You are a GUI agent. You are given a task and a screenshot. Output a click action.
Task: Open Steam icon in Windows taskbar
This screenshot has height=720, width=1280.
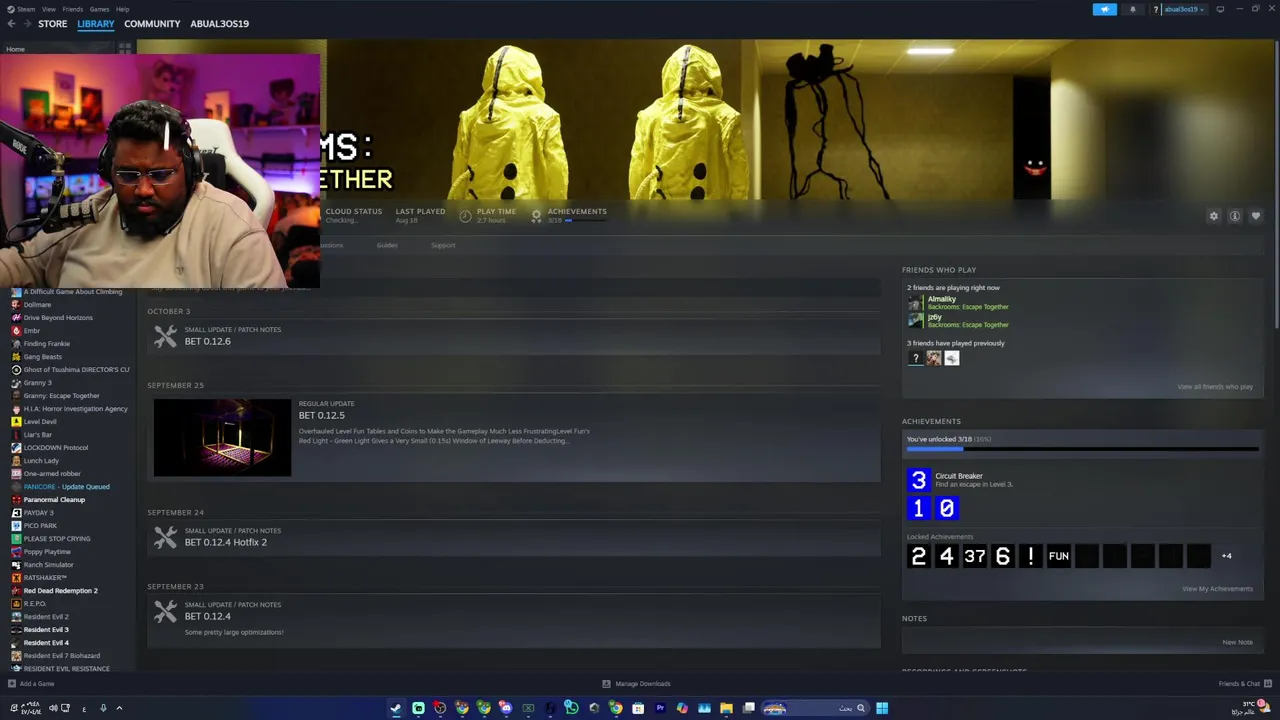(396, 708)
